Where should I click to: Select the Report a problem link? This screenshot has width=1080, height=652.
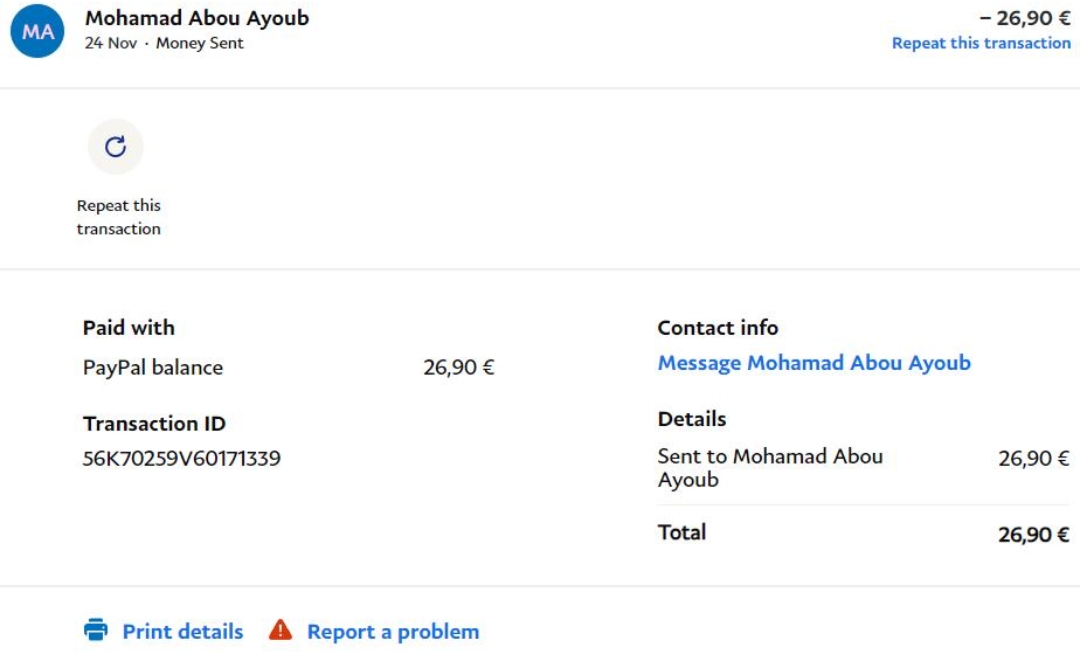click(x=392, y=632)
